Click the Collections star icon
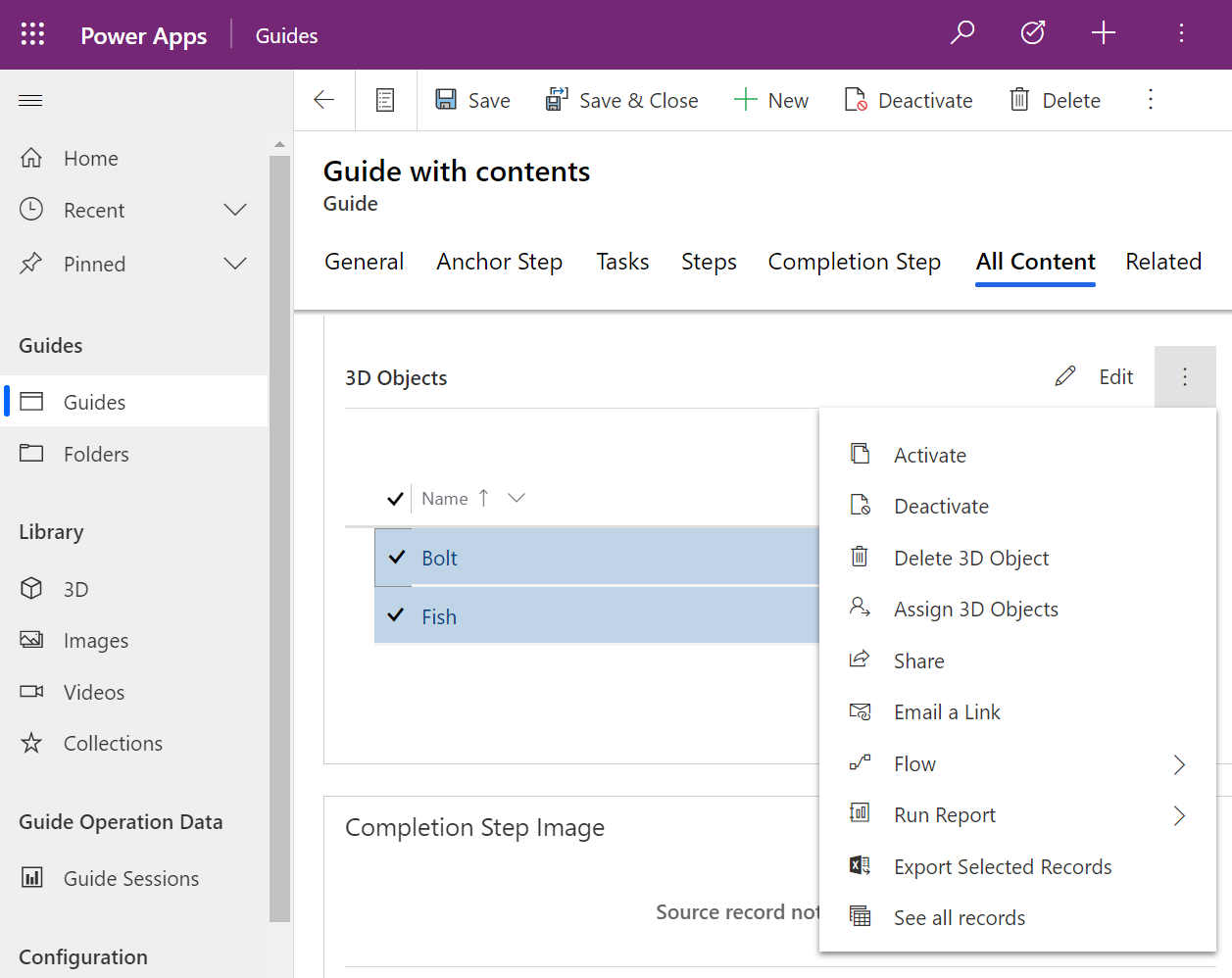 (x=31, y=743)
